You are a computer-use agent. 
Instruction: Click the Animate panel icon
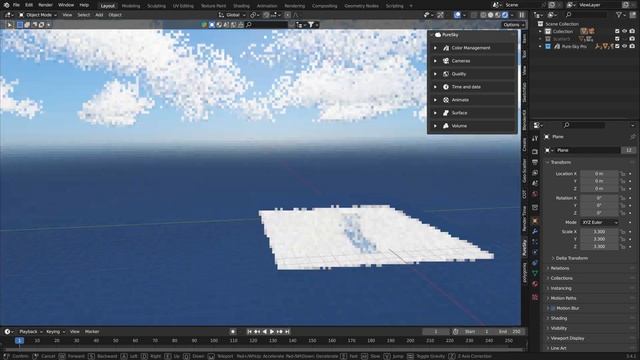click(x=446, y=100)
